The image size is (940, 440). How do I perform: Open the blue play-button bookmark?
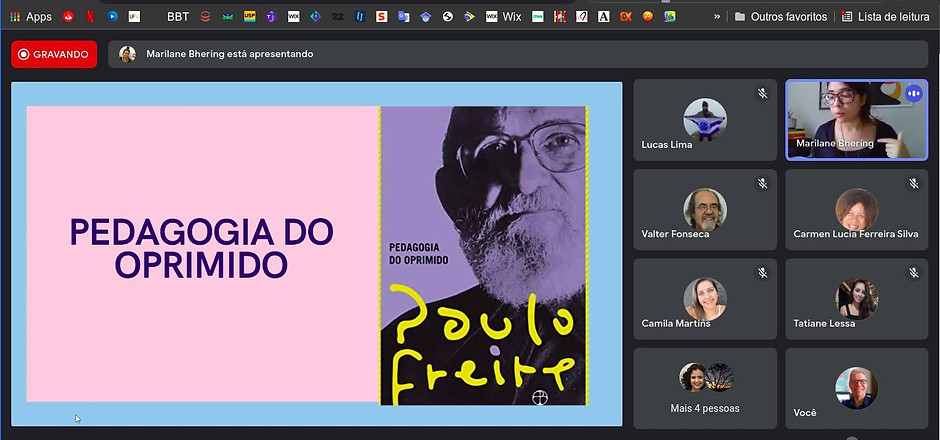[112, 17]
